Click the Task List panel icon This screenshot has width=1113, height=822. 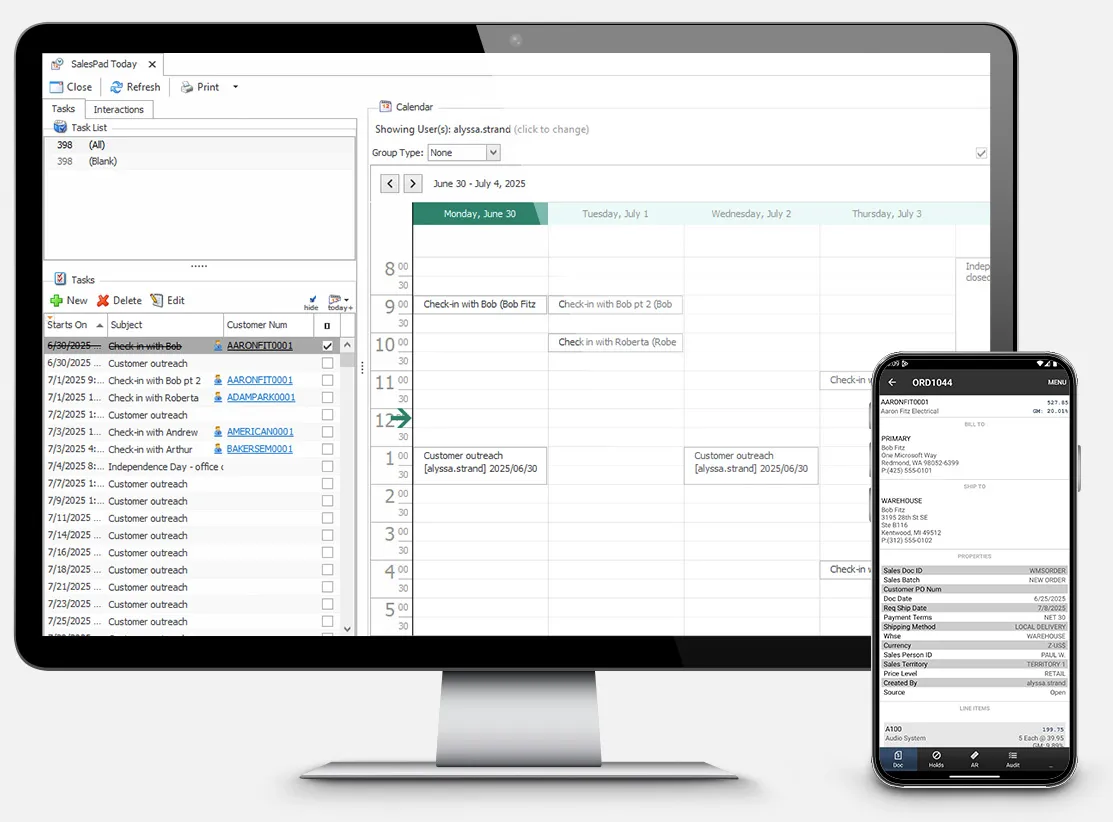click(60, 127)
